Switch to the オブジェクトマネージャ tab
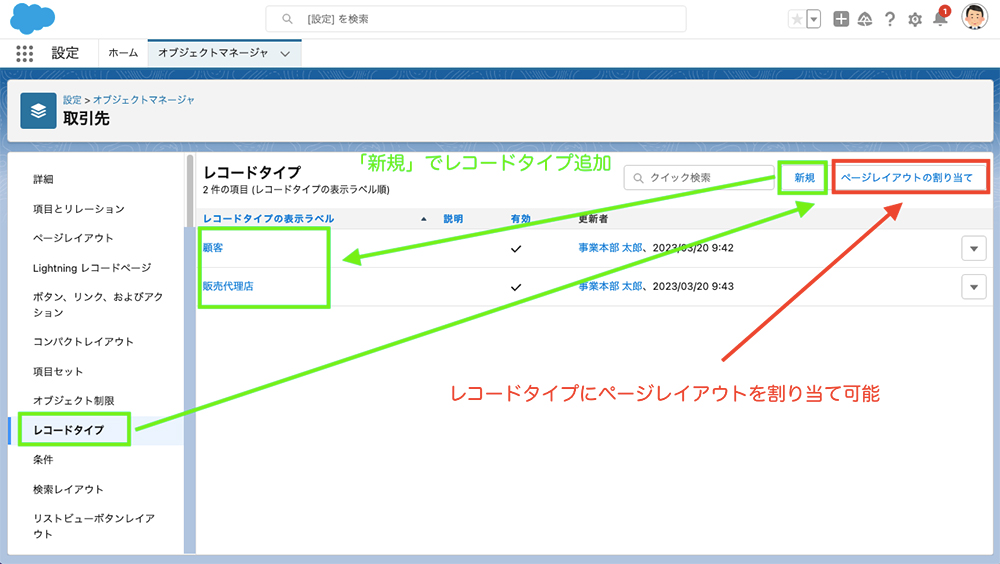The width and height of the screenshot is (1000, 564). pyautogui.click(x=213, y=53)
